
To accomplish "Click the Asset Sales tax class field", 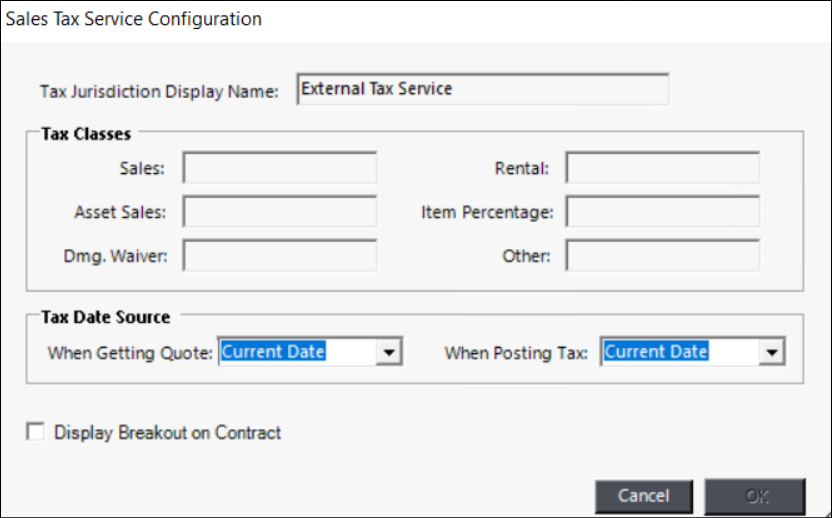I will point(279,212).
